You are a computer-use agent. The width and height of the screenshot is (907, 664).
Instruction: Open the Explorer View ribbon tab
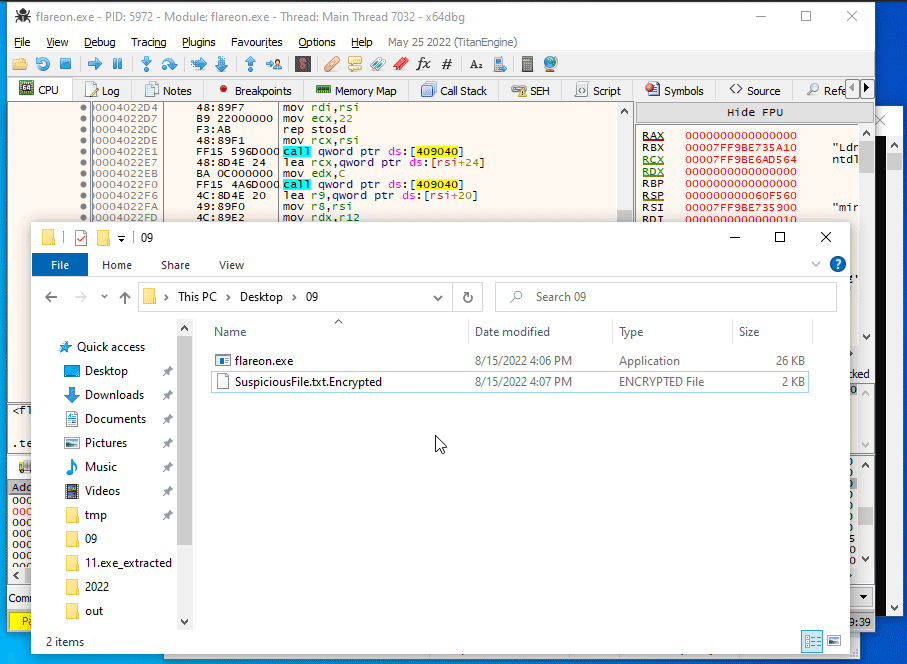[231, 265]
